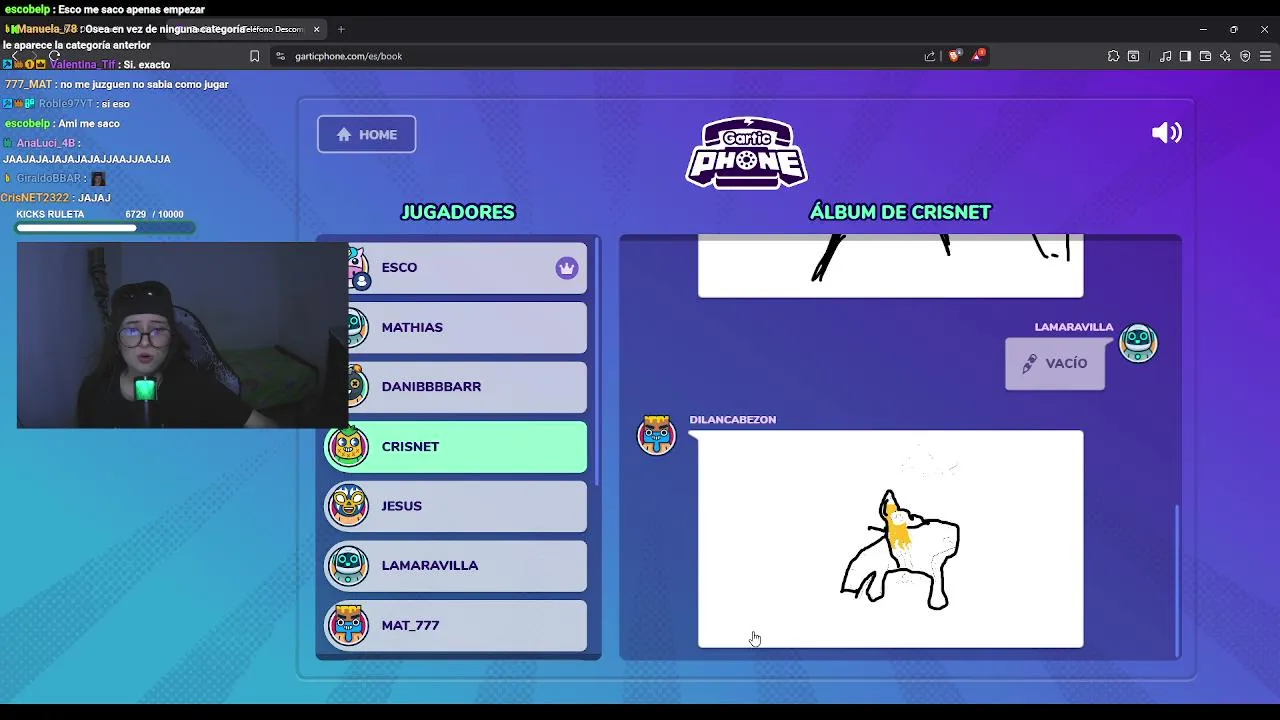Bookmark this page with the bookmark icon
The image size is (1280, 720).
[x=254, y=56]
